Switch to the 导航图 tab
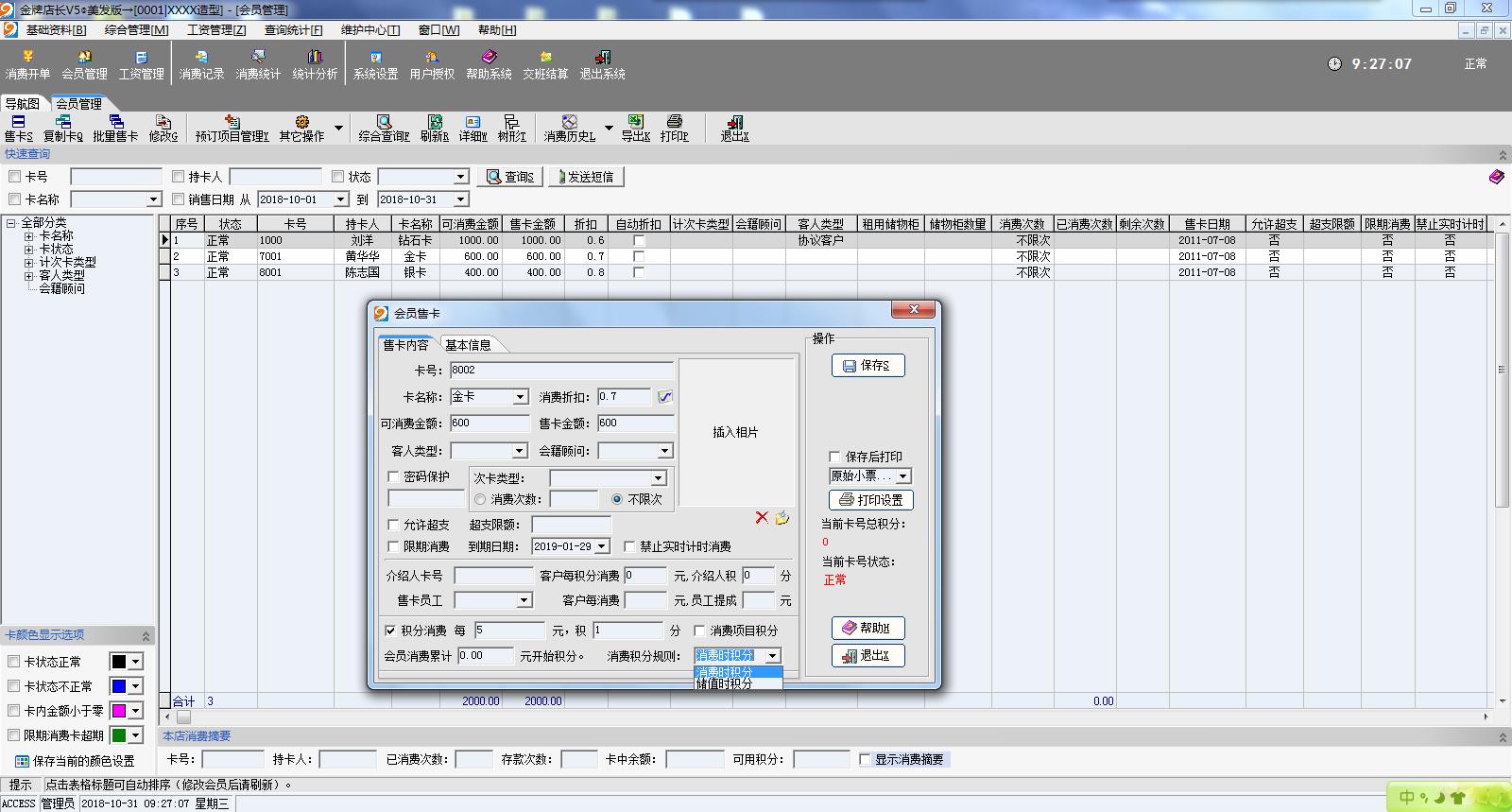Viewport: 1512px width, 812px height. click(x=23, y=104)
